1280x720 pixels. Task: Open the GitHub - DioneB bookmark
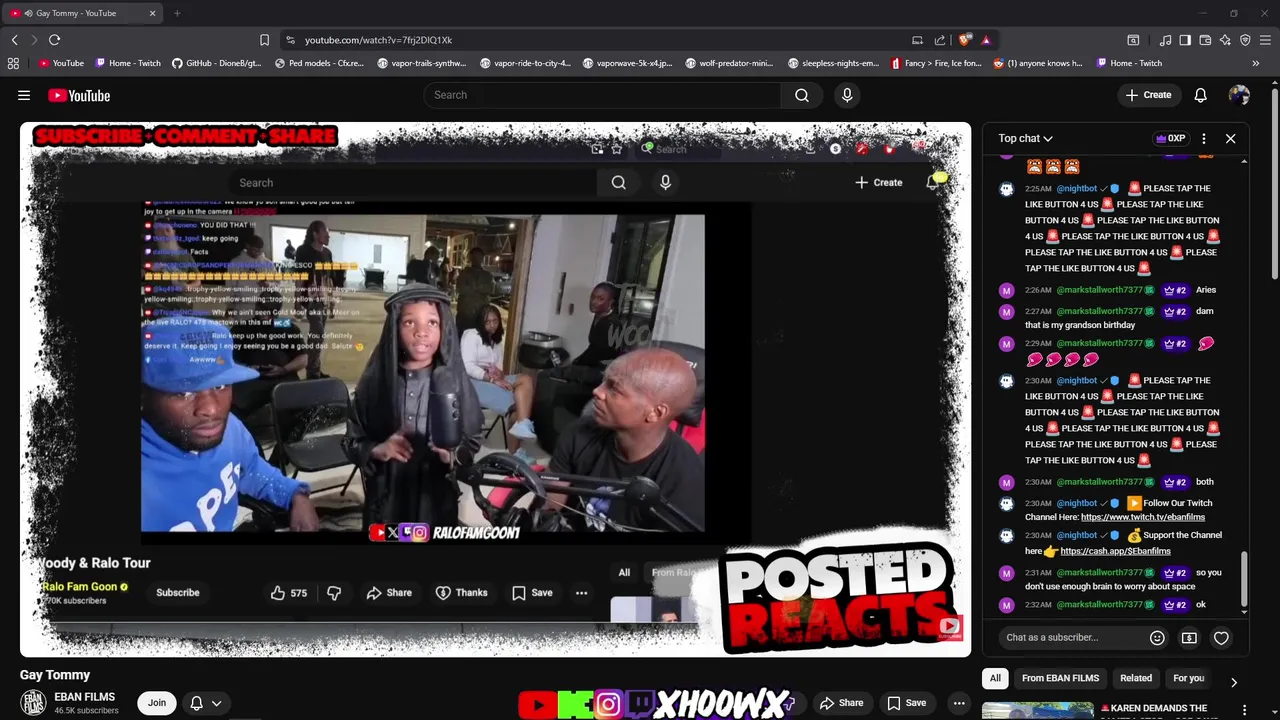coord(216,63)
